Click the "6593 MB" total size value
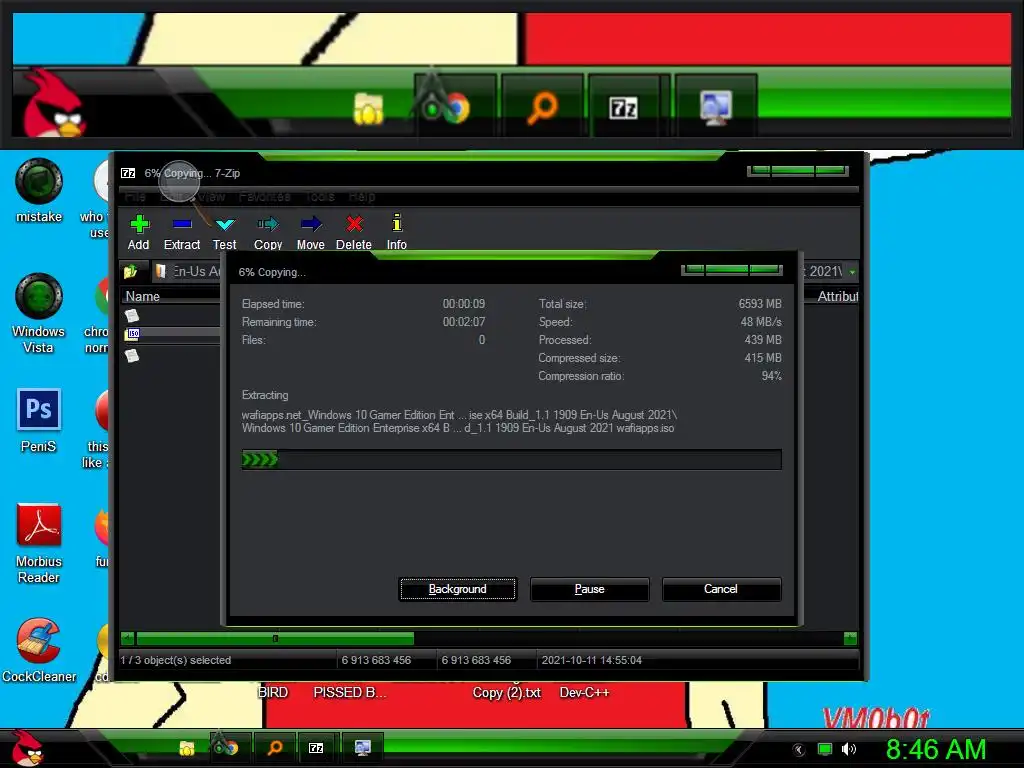Screen dimensions: 1024x768 760,304
